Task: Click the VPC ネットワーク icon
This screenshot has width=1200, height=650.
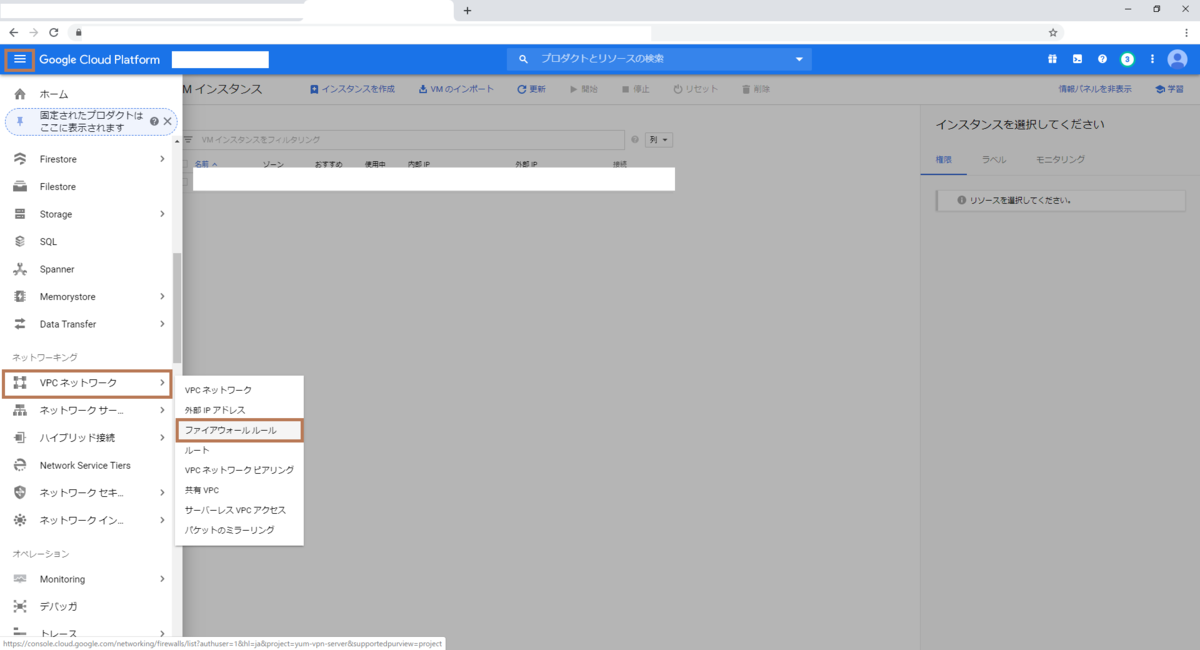Action: pos(20,383)
